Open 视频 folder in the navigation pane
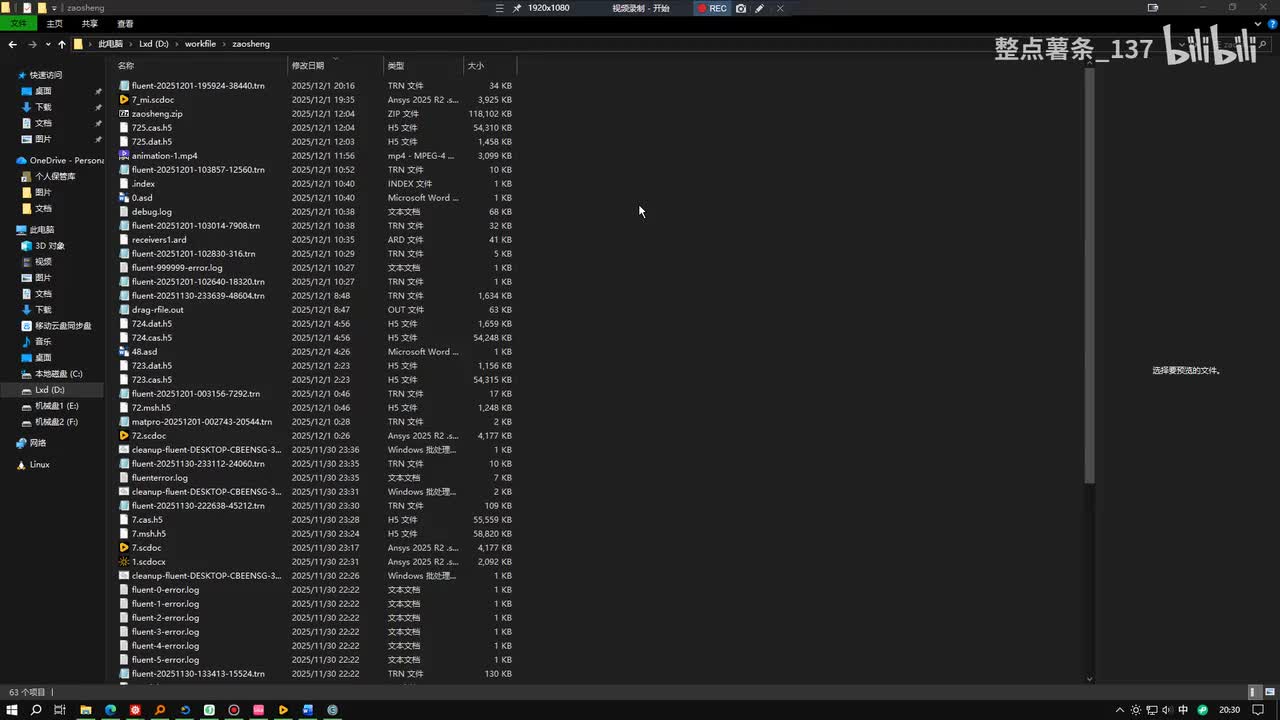Screen dimensions: 1280x720 point(43,261)
